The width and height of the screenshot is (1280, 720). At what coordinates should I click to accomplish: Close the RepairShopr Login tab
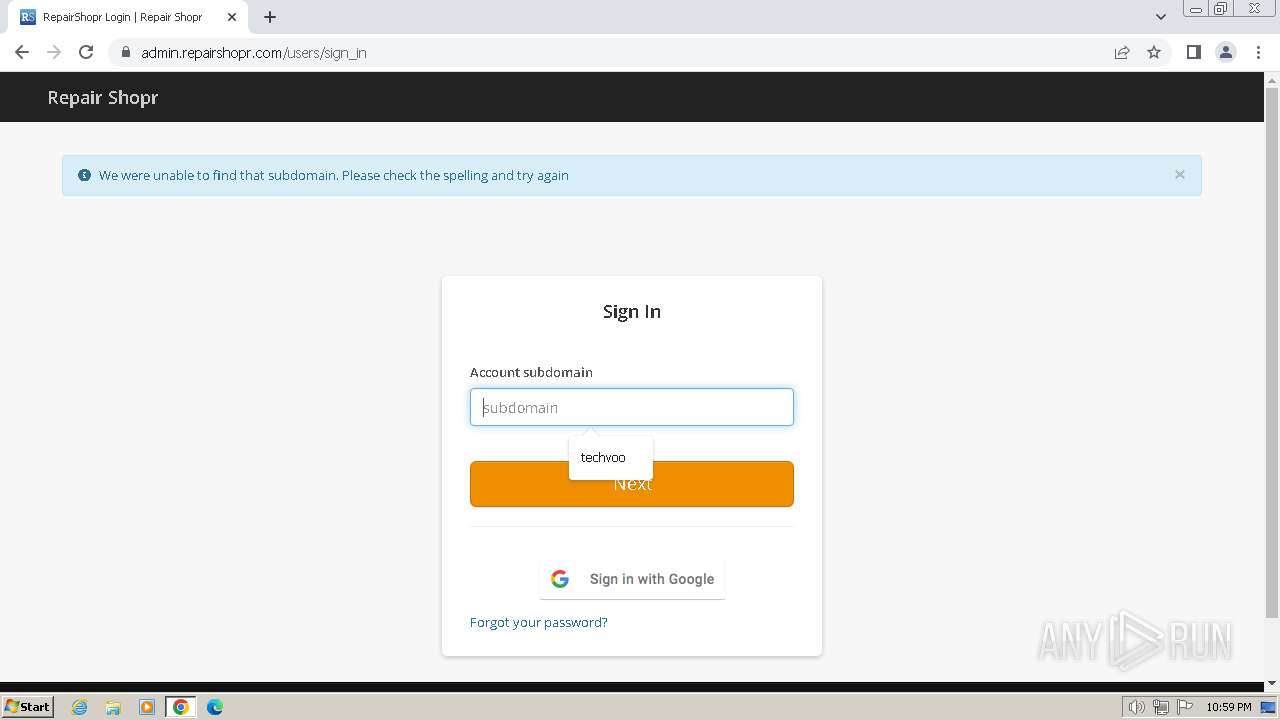pyautogui.click(x=232, y=17)
